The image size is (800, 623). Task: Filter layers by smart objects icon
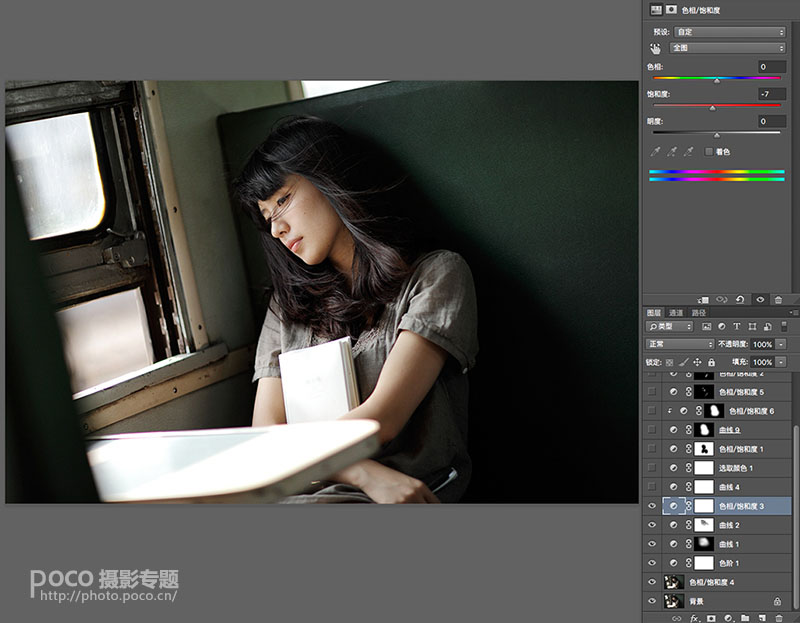[x=767, y=327]
